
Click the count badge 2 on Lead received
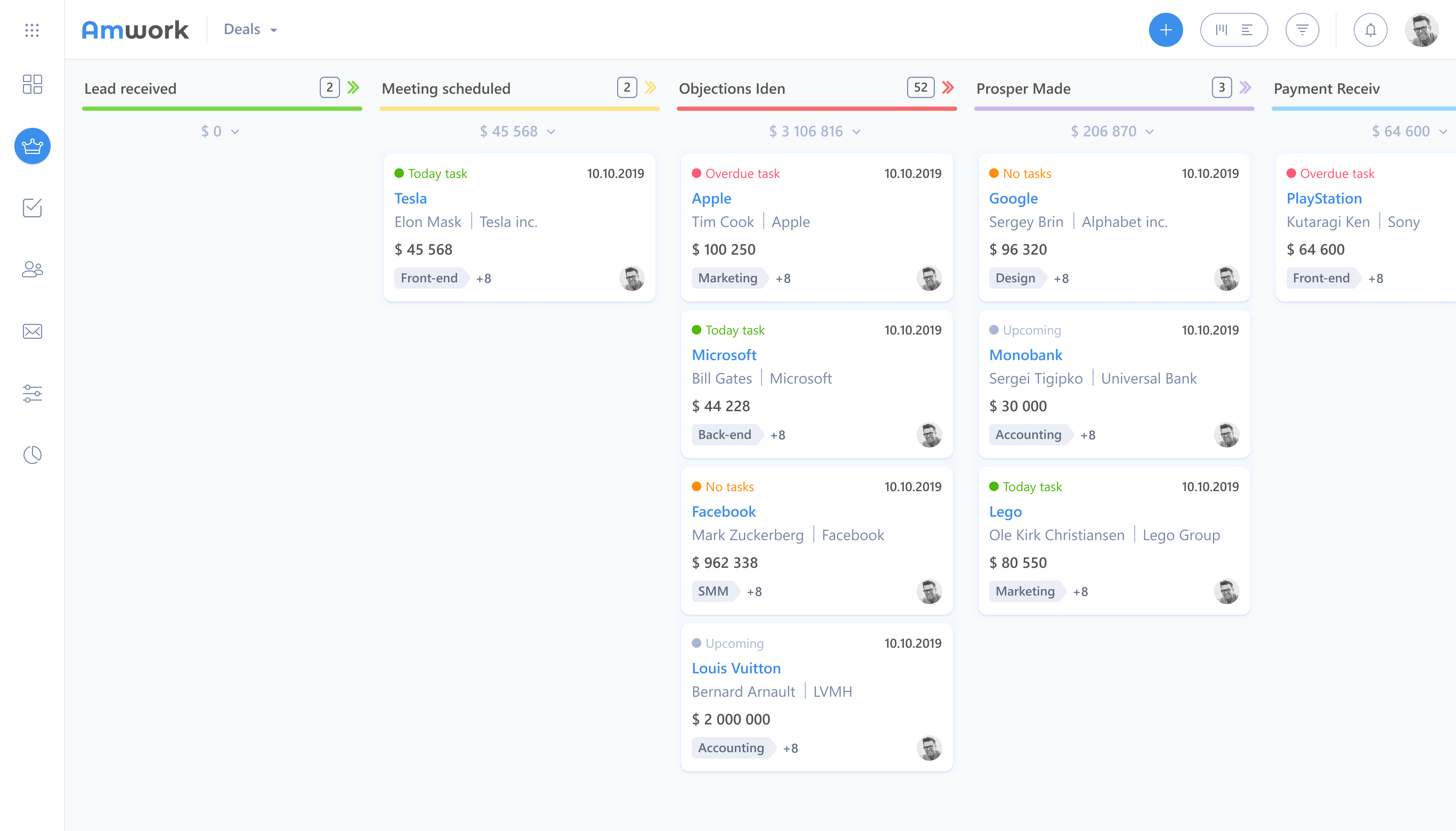click(x=329, y=87)
